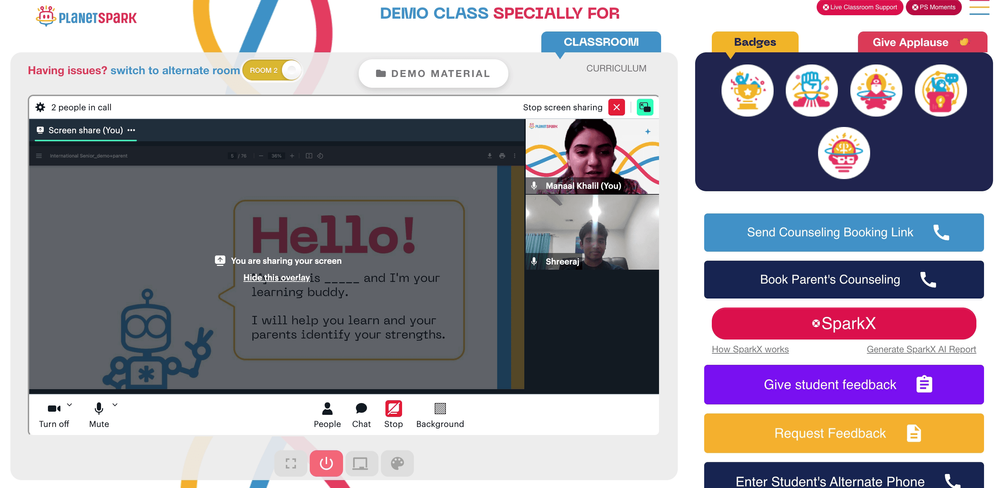Start SparkX
This screenshot has width=1000, height=488.
(x=844, y=323)
